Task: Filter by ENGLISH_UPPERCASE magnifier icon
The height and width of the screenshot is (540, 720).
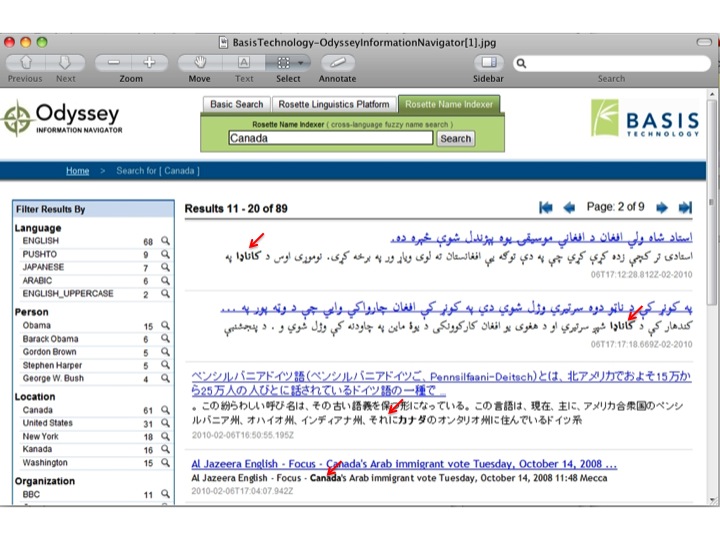Action: point(165,293)
